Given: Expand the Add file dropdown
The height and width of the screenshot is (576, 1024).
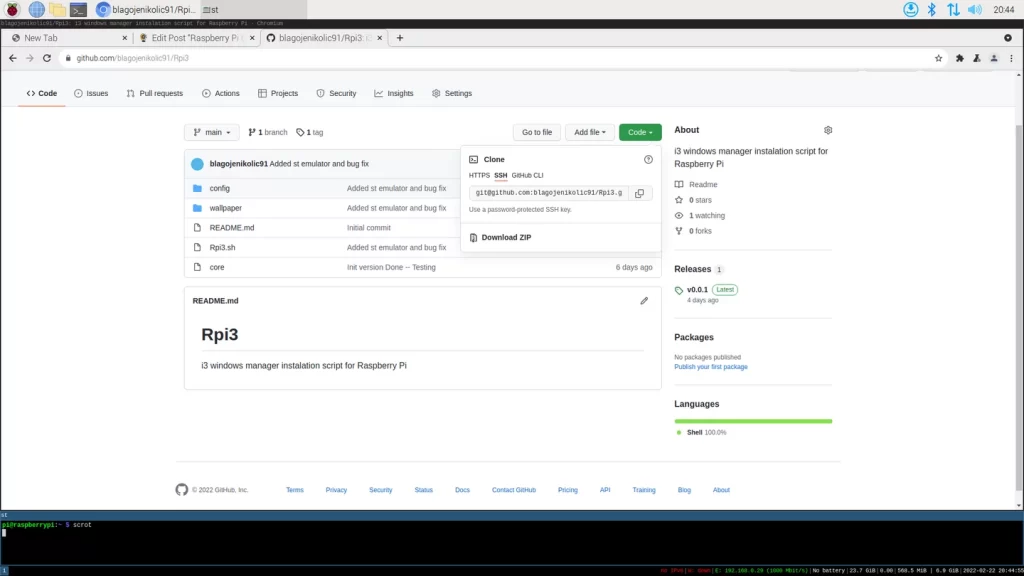Looking at the screenshot, I should (590, 132).
